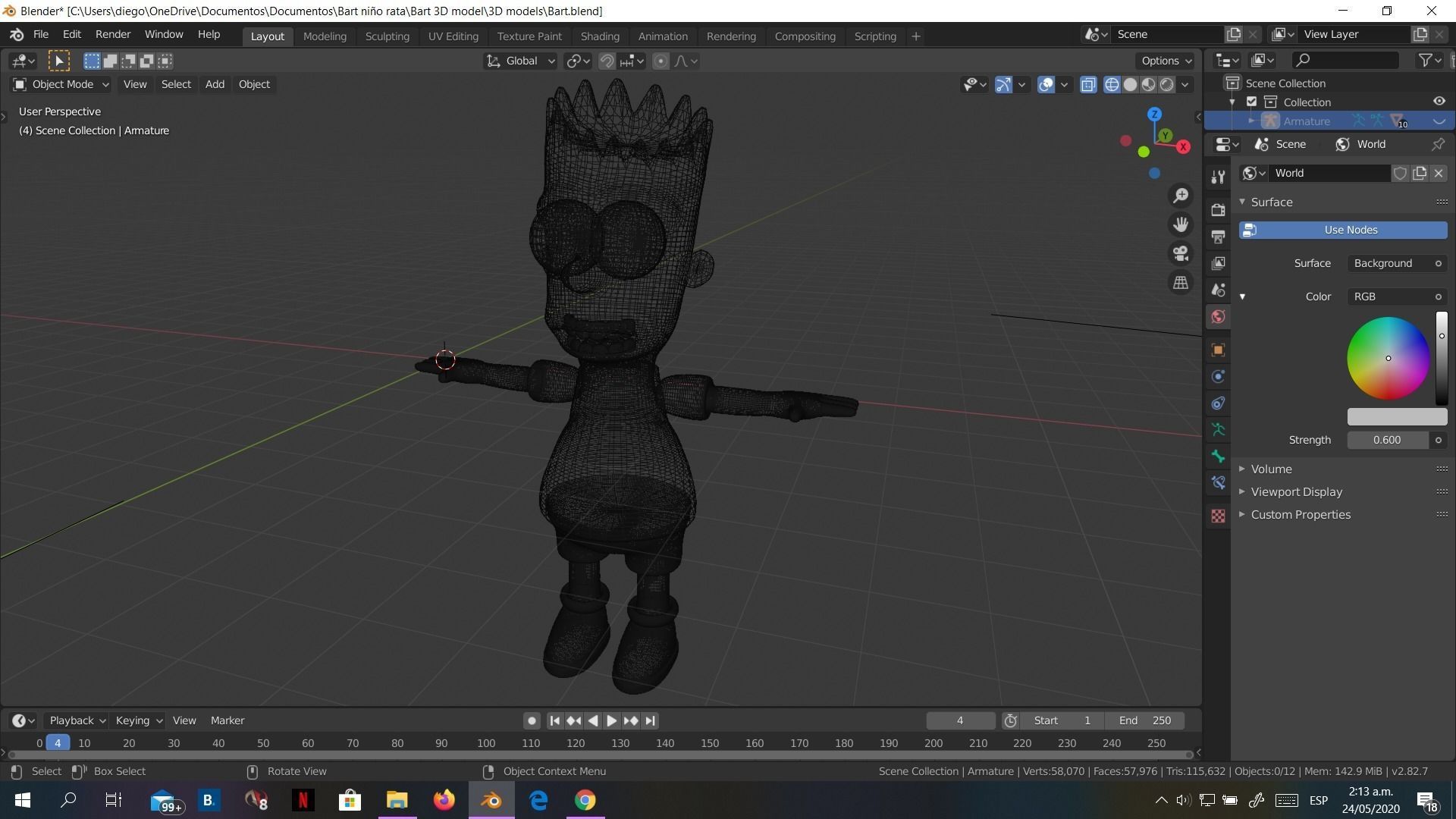
Task: Toggle snapping magnet
Action: 607,61
